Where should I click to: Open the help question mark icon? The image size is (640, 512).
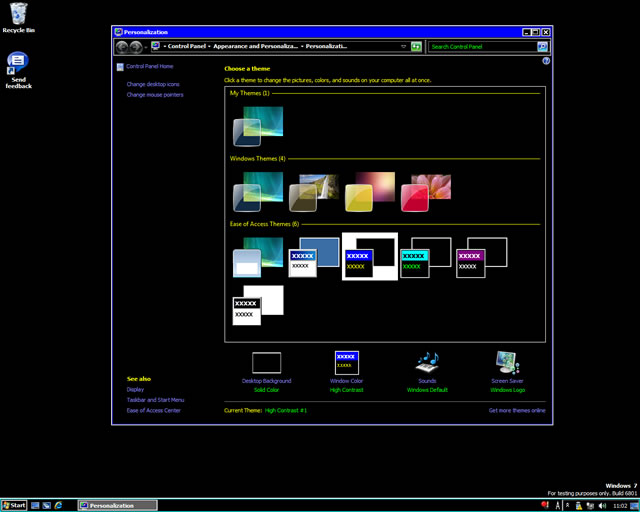[x=546, y=61]
